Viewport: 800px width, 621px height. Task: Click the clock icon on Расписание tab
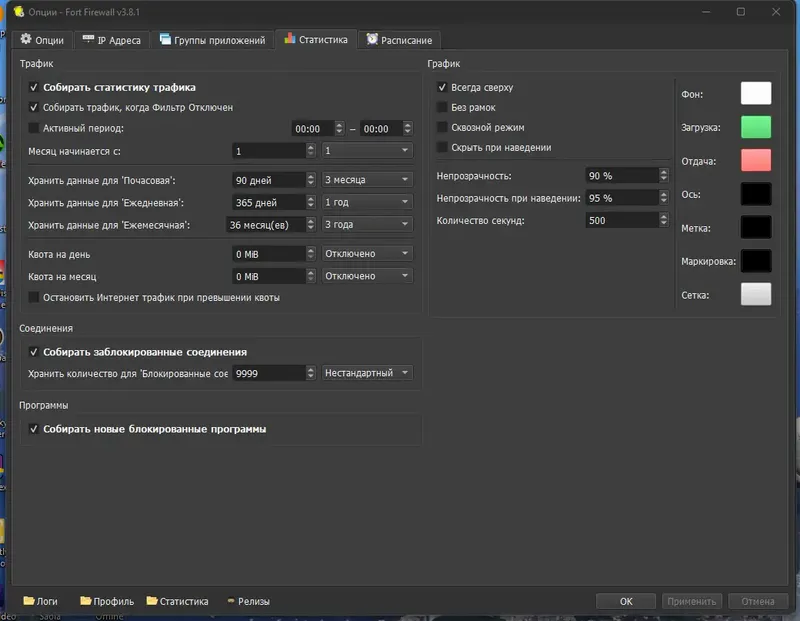tap(372, 39)
